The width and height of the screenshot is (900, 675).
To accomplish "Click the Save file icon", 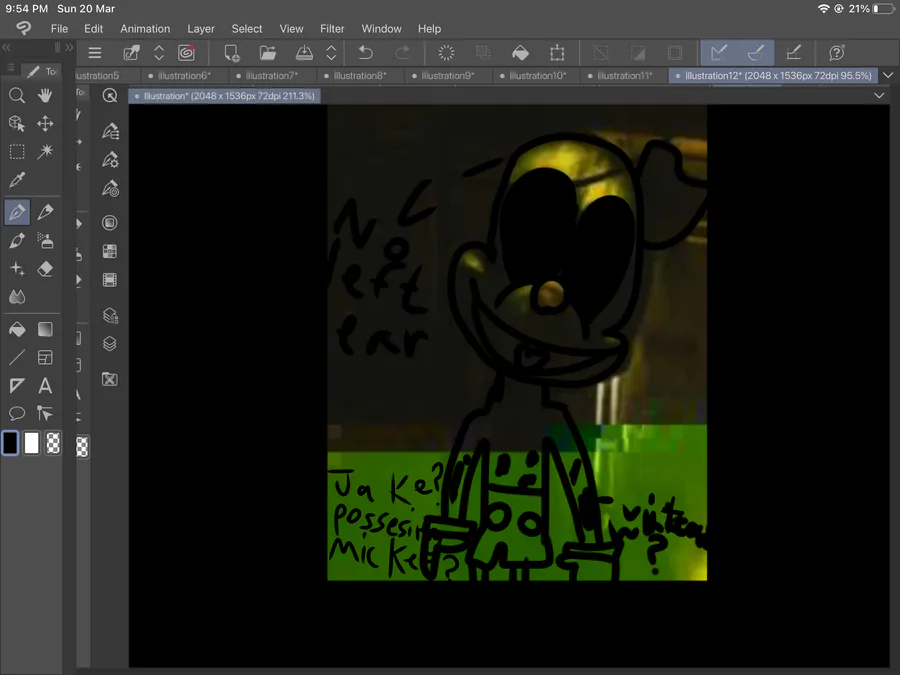I will (x=304, y=53).
